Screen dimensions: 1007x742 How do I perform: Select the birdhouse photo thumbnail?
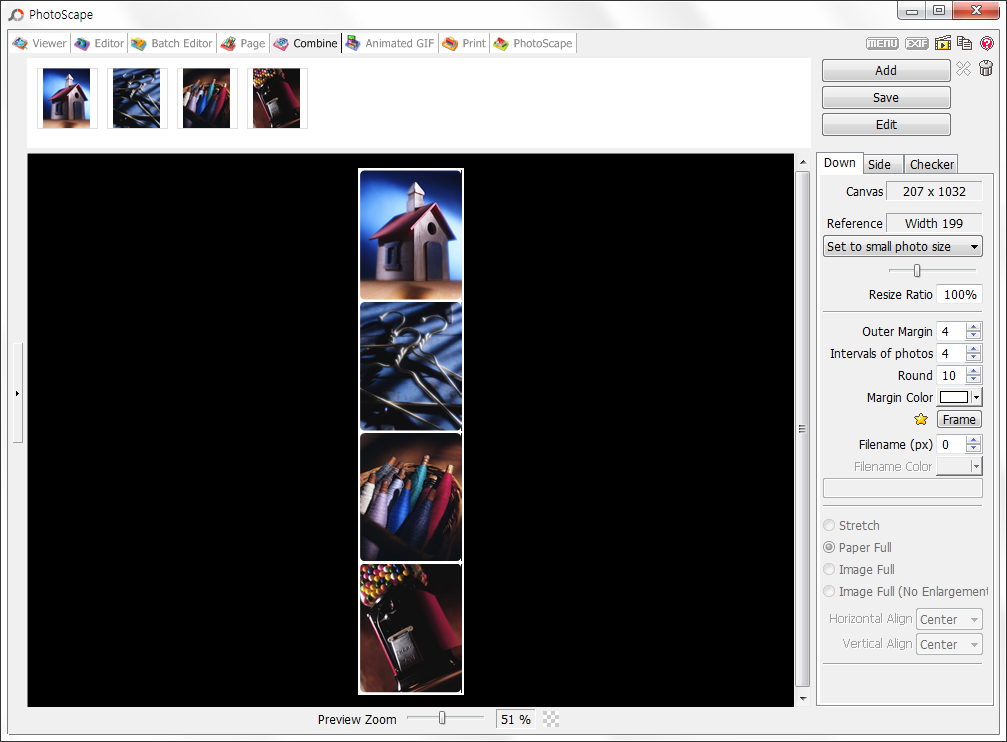pos(67,97)
